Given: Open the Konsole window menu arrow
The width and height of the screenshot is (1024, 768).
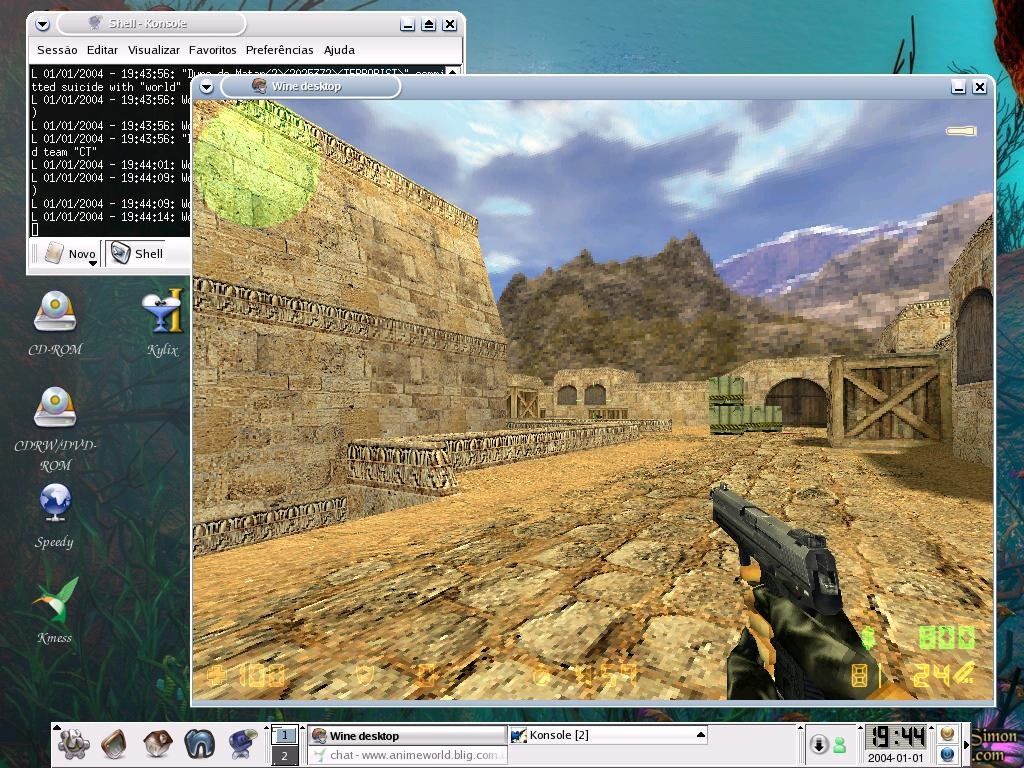Looking at the screenshot, I should point(42,23).
